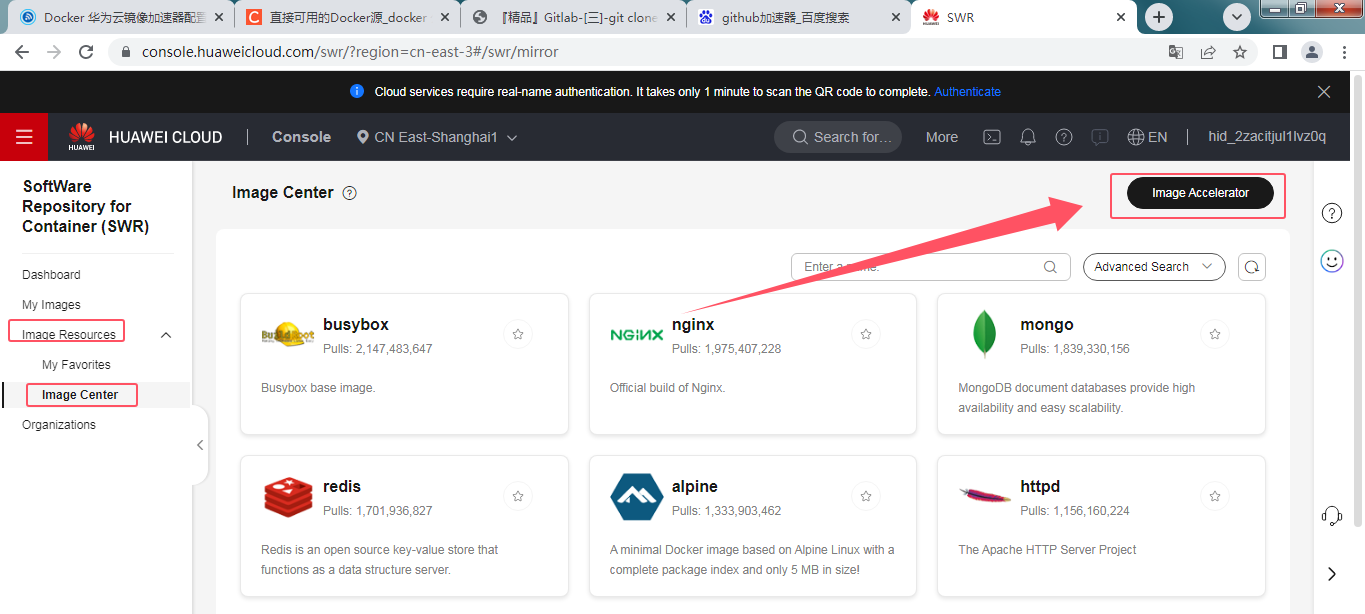Switch to the 直接可用的Docker源 browser tab
The height and width of the screenshot is (614, 1365).
(348, 17)
